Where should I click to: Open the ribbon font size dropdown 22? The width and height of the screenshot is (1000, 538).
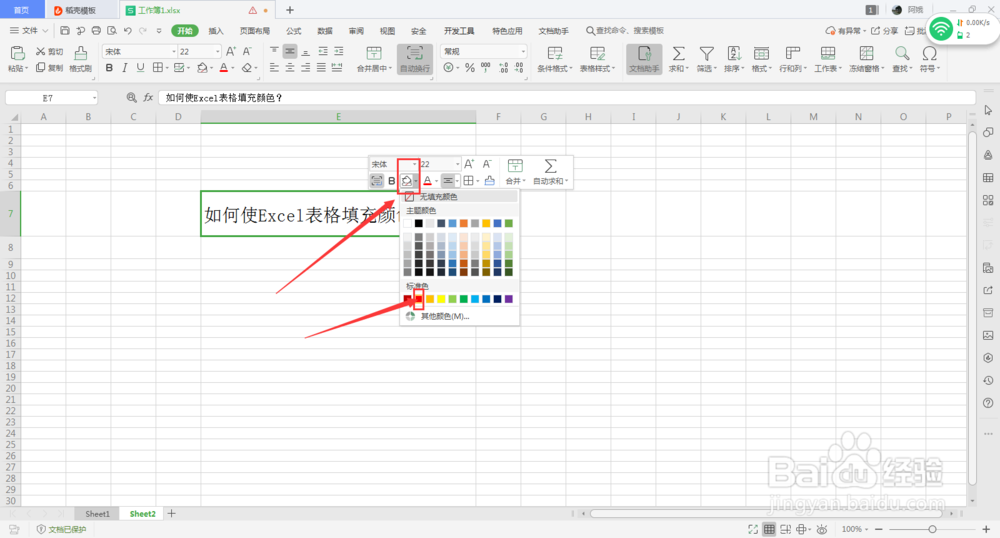pyautogui.click(x=217, y=52)
